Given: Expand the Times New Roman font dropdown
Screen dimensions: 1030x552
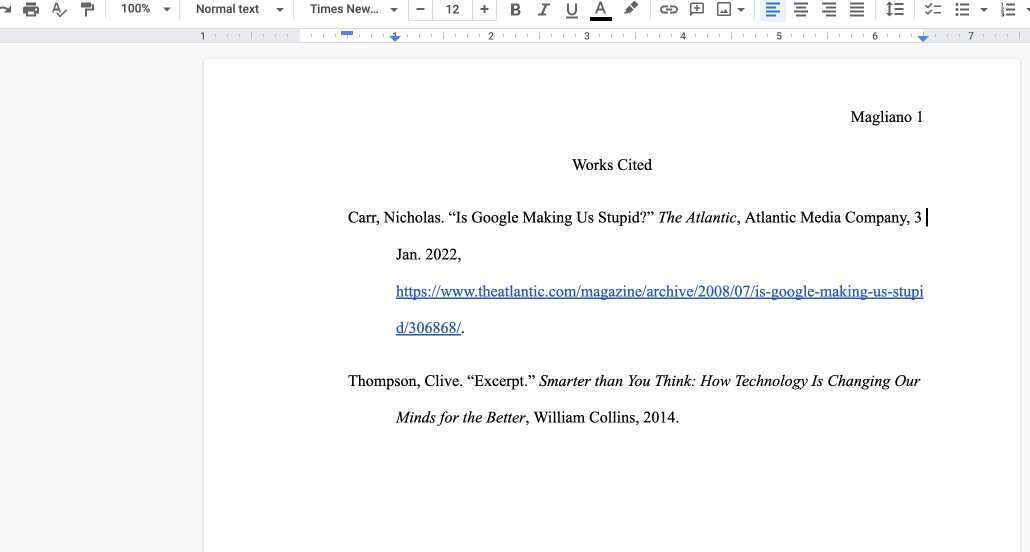Looking at the screenshot, I should coord(353,9).
